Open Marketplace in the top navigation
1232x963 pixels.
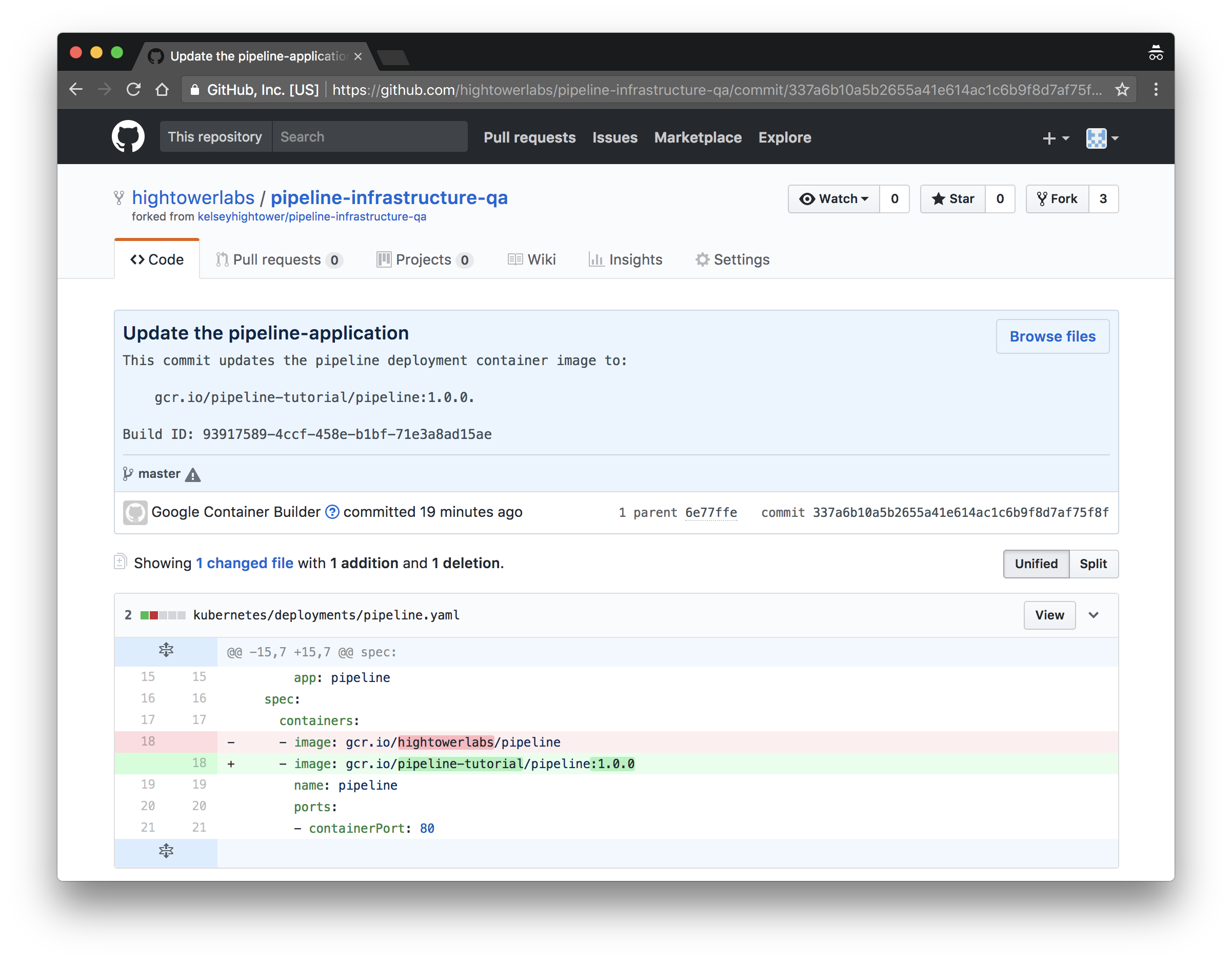[697, 137]
